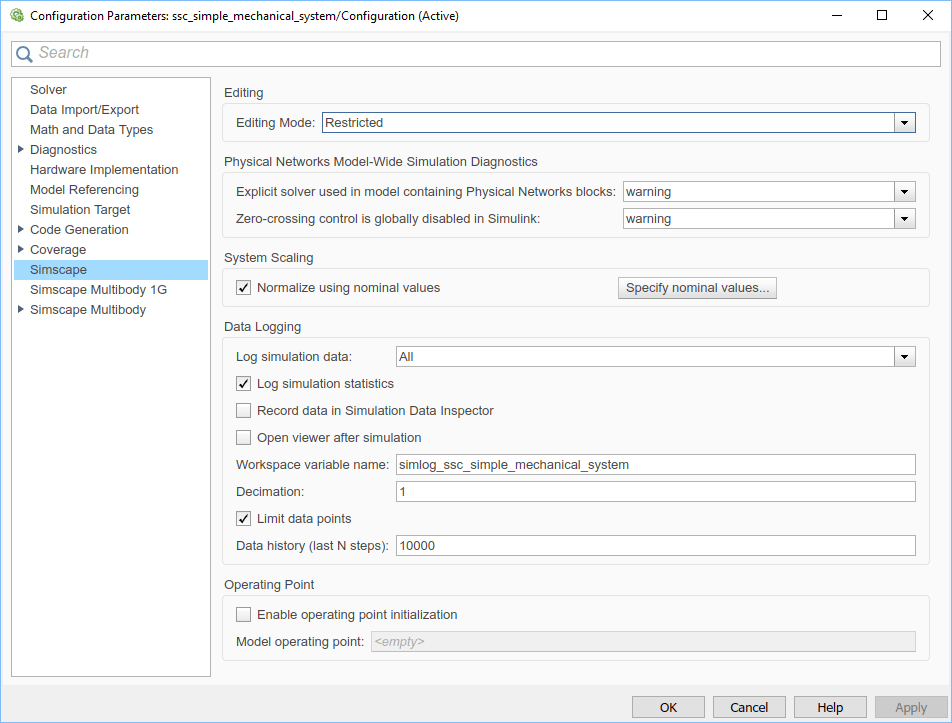This screenshot has width=952, height=723.
Task: Open the Diagnostics pane
Action: tap(63, 149)
